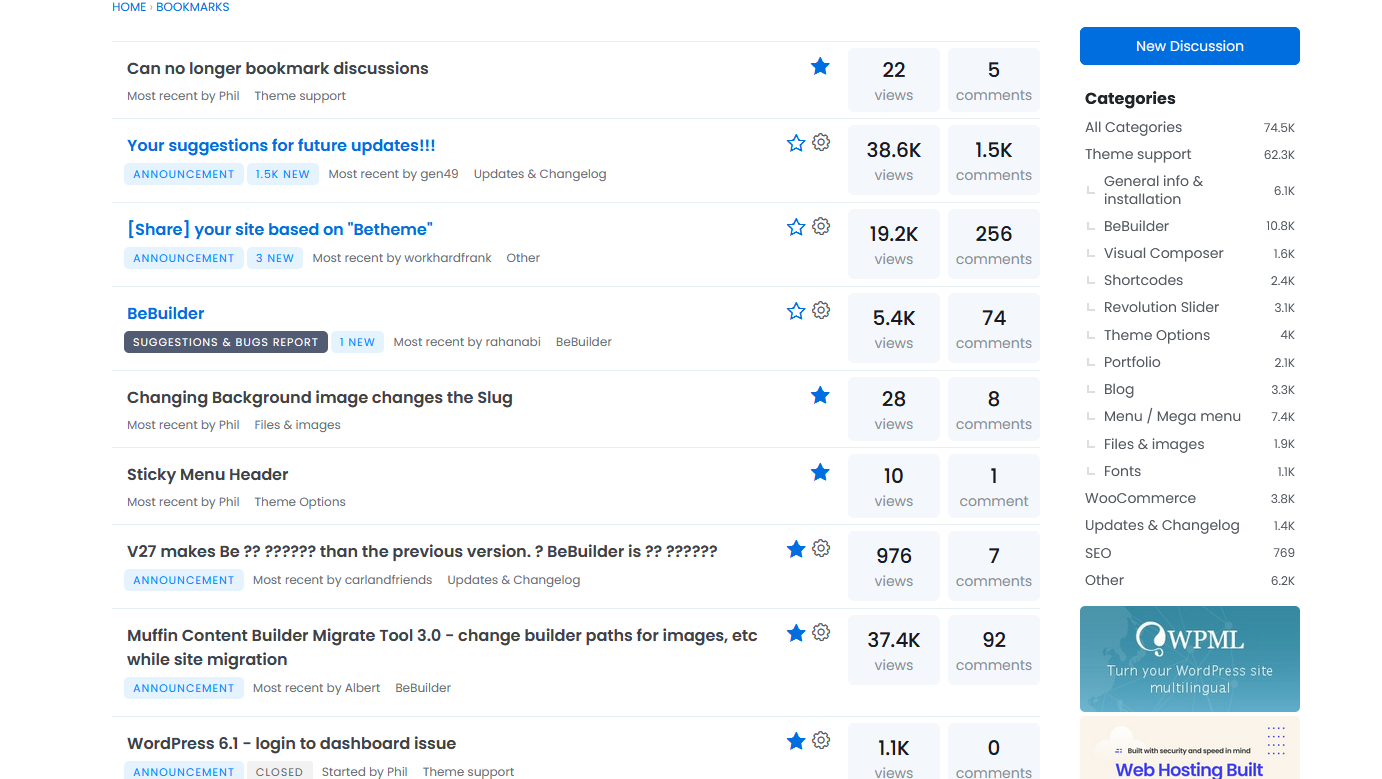
Task: Open gear options for Muffin Content Builder discussion
Action: [x=821, y=633]
